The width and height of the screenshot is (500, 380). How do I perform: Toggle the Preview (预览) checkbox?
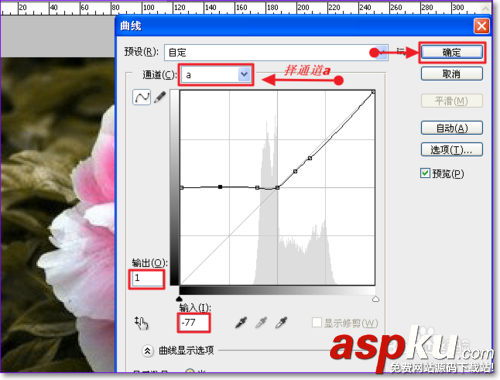pyautogui.click(x=425, y=173)
